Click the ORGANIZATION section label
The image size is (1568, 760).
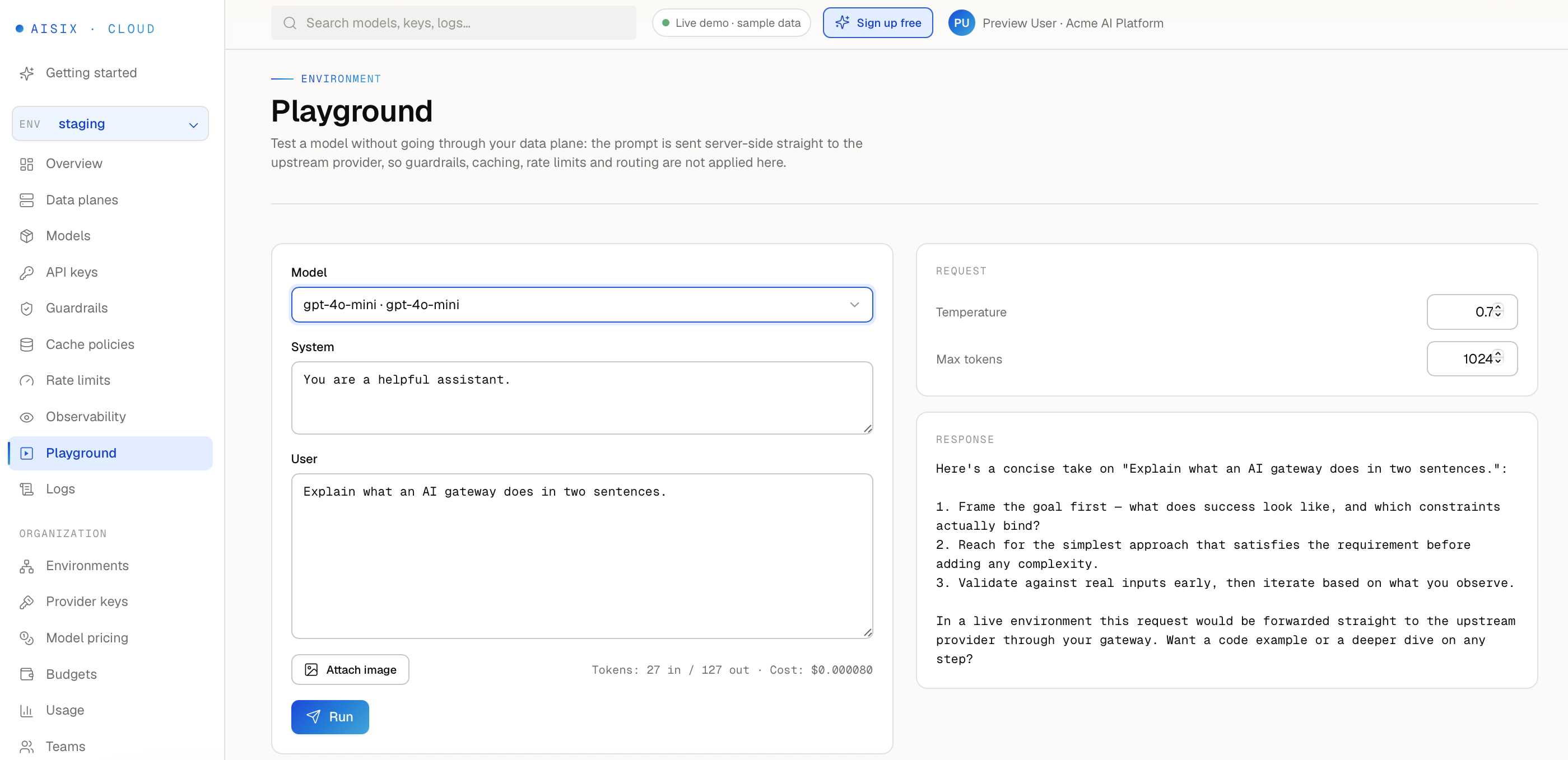click(x=63, y=534)
